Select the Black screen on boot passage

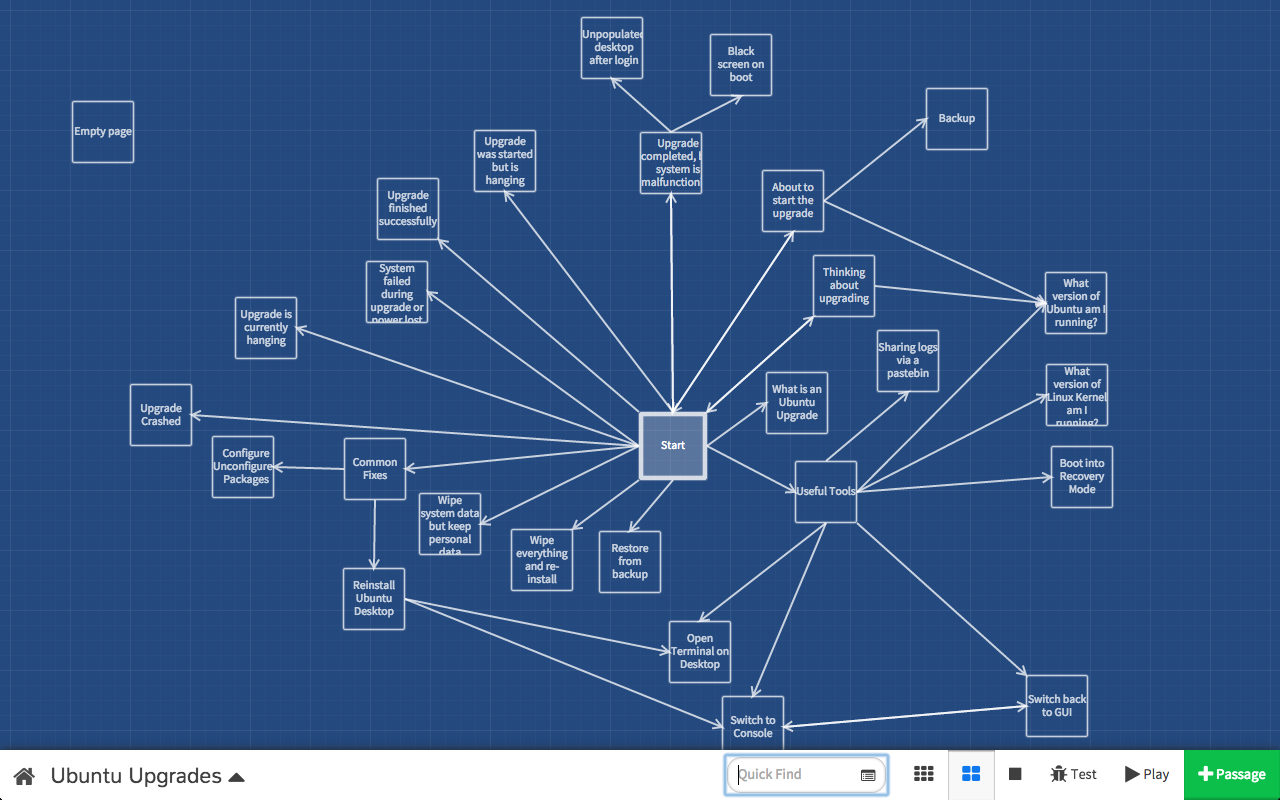click(741, 65)
